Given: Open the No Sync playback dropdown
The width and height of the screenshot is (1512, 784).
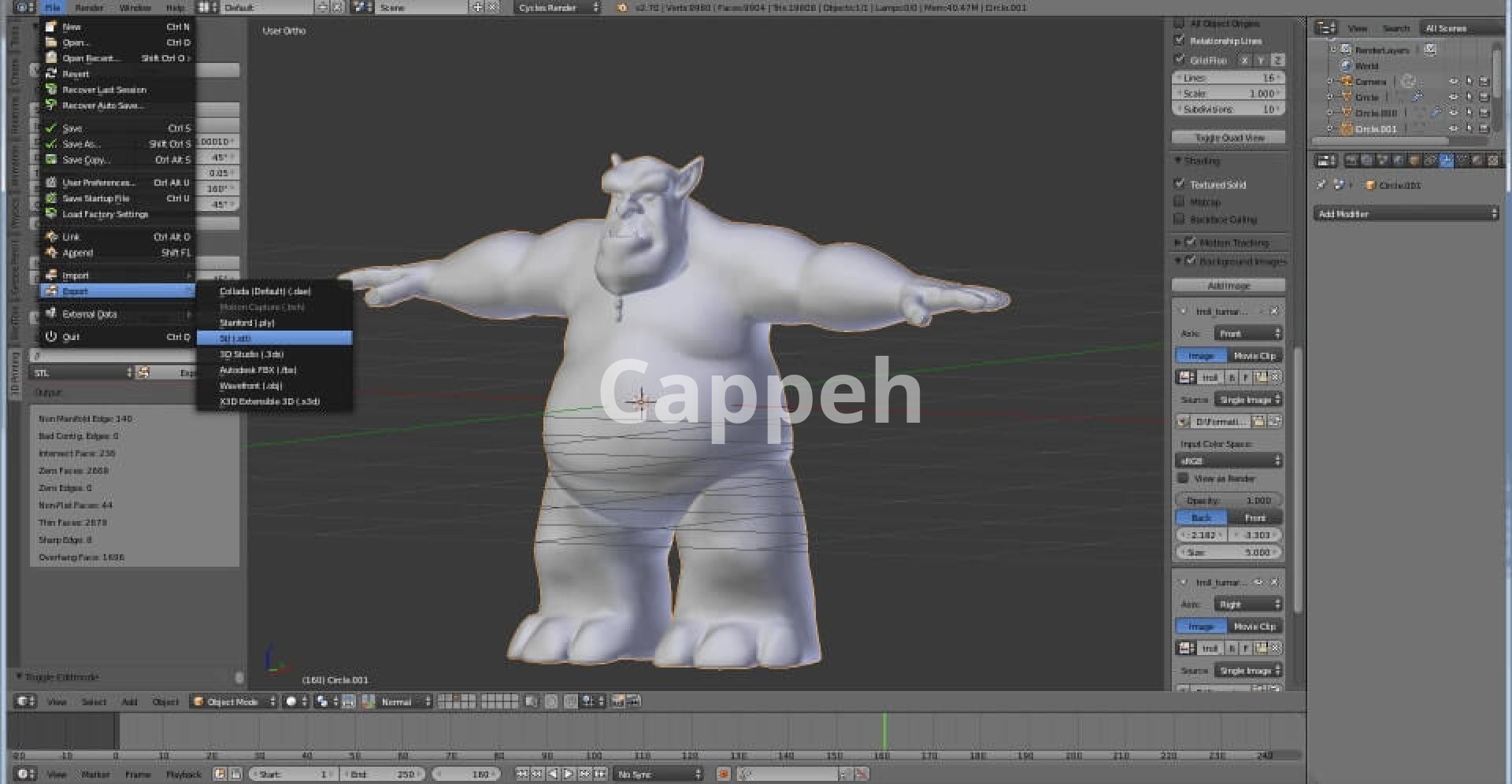Looking at the screenshot, I should click(x=659, y=775).
